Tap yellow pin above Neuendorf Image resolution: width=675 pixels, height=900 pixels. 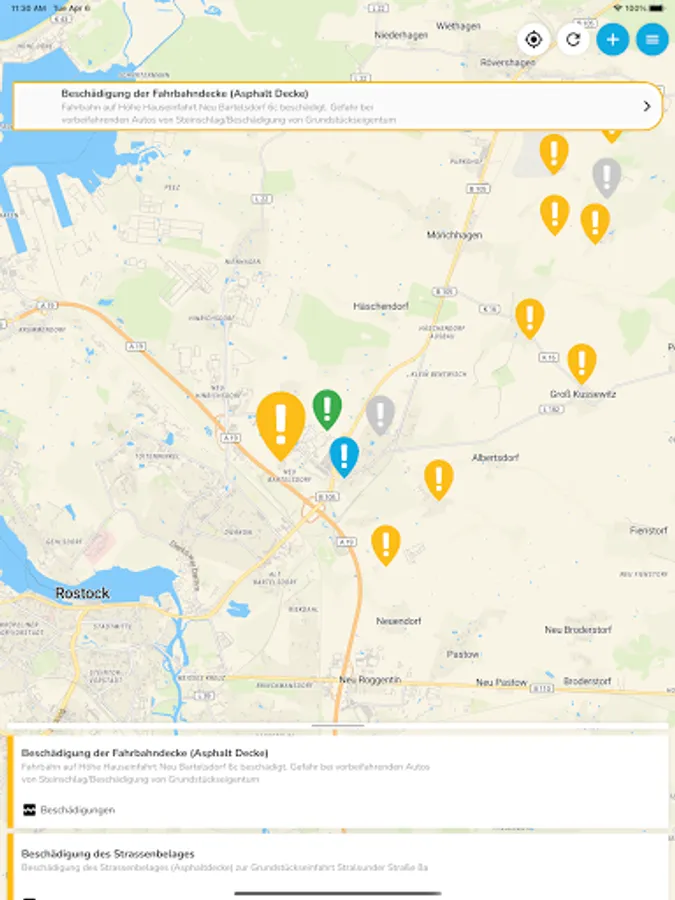click(x=386, y=545)
